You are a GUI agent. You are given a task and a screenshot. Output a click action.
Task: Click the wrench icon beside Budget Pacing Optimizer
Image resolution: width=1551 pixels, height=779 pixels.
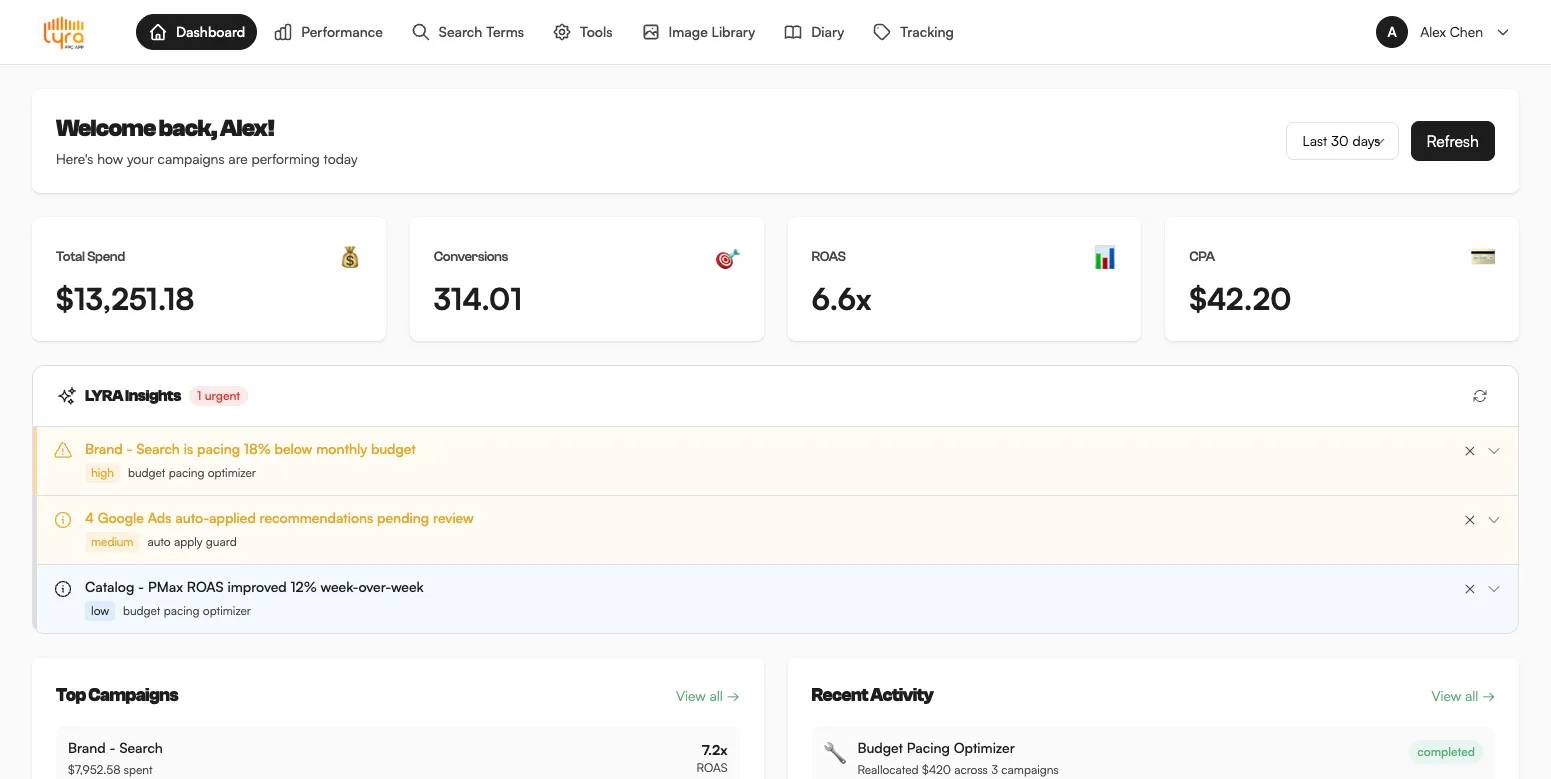click(835, 752)
